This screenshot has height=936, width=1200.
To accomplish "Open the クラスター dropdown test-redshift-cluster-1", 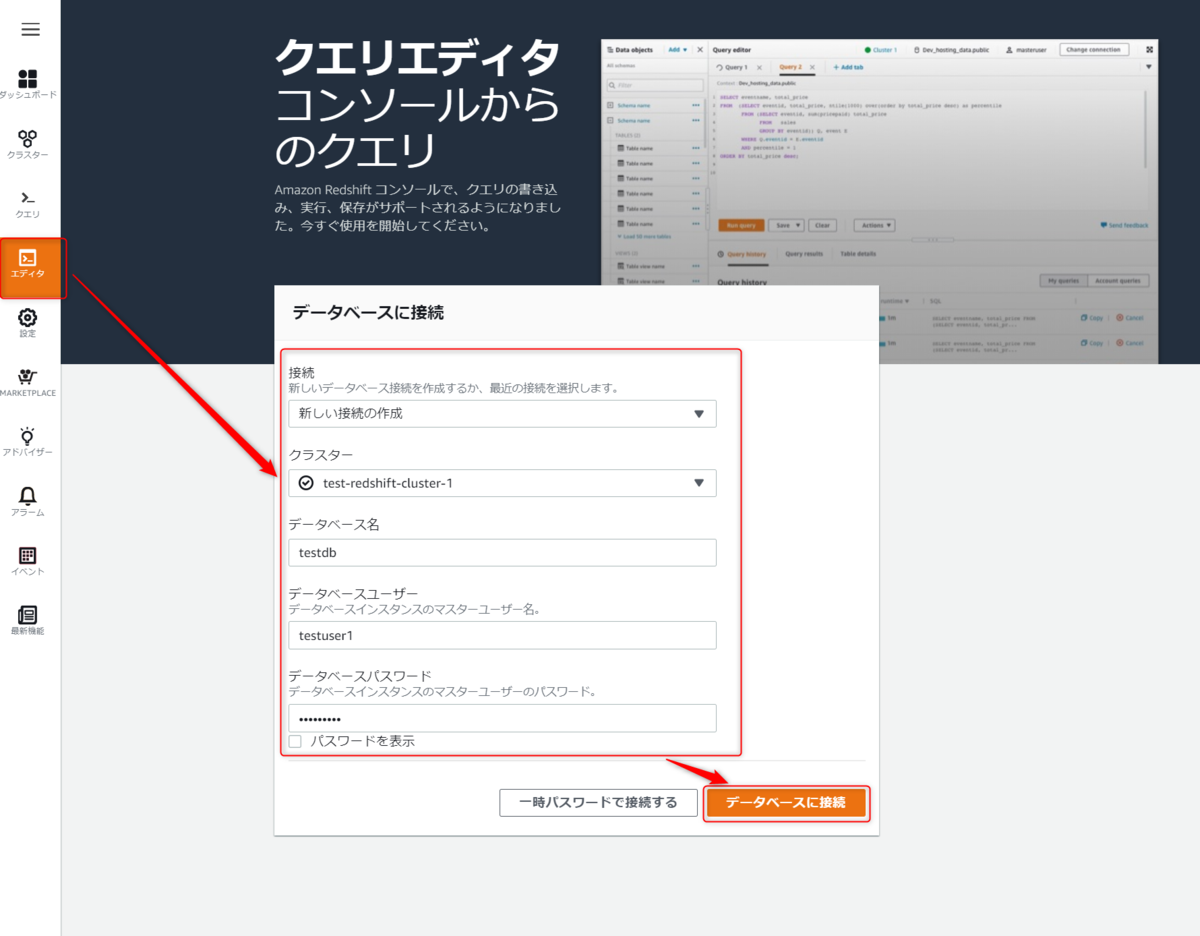I will [502, 483].
